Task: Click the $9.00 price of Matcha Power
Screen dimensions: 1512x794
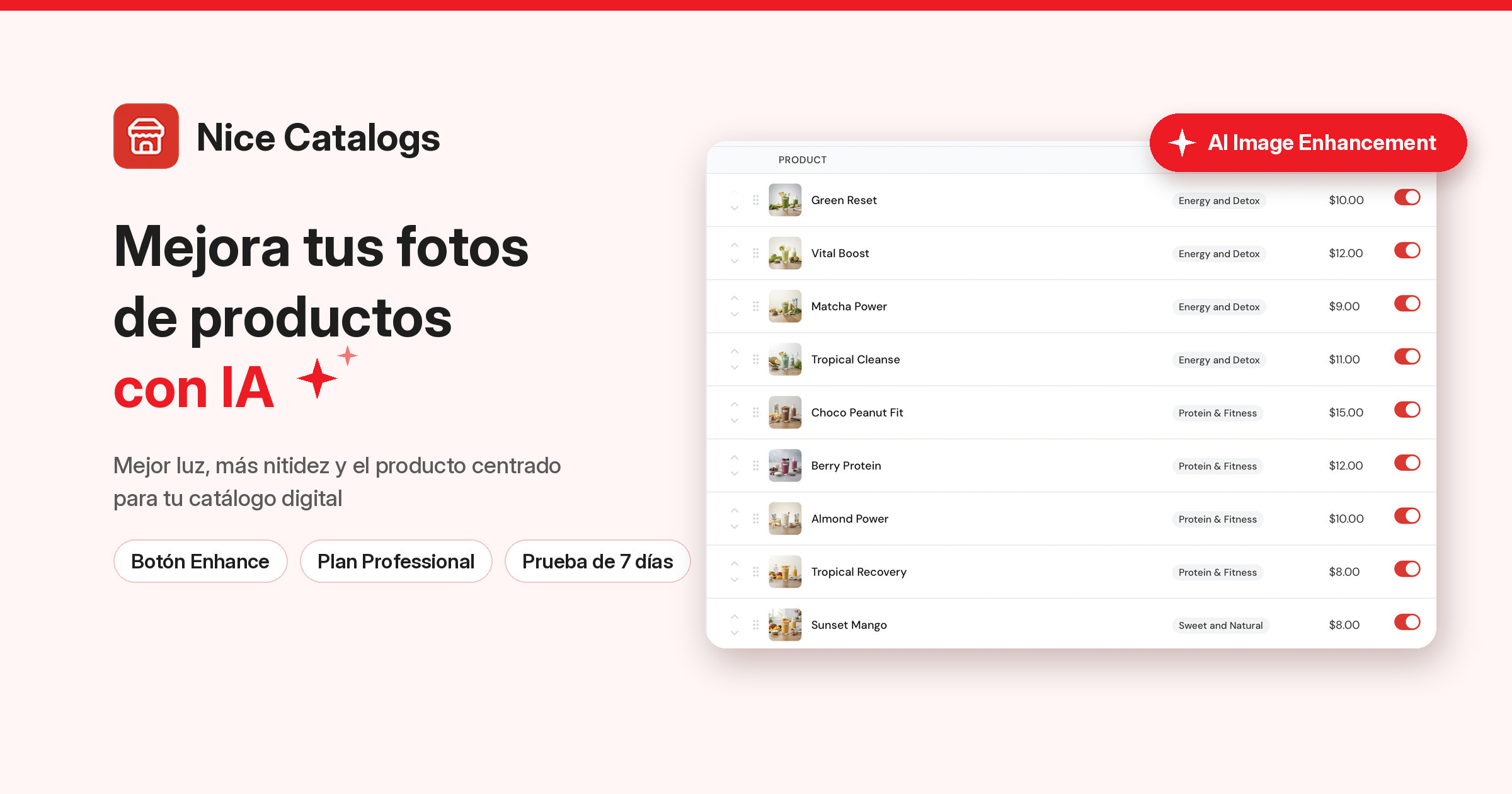Action: 1344,306
